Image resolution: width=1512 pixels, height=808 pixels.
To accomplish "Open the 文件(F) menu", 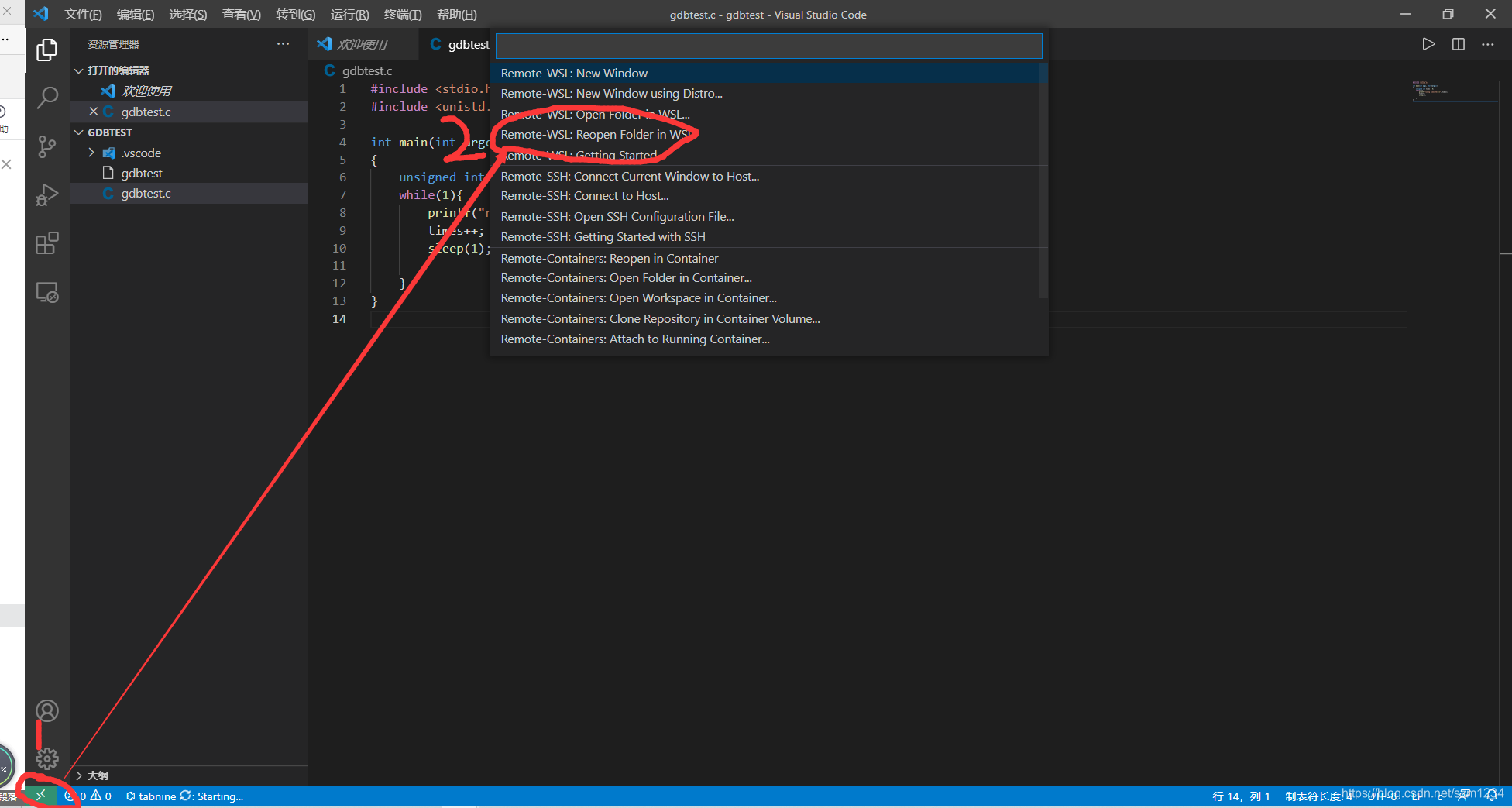I will tap(83, 15).
